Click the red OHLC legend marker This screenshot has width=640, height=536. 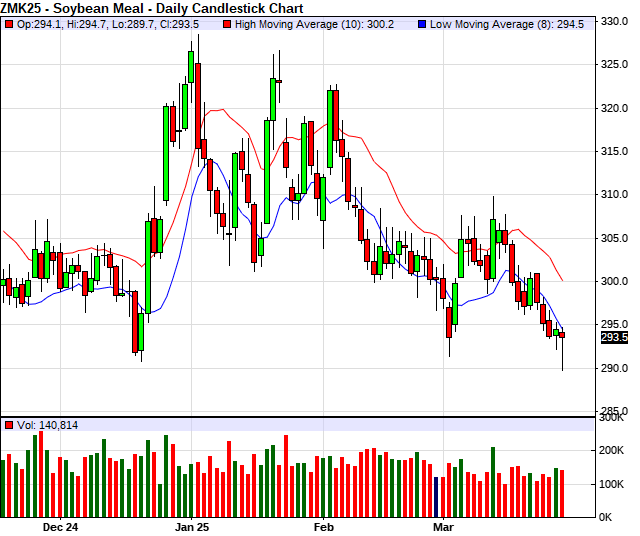point(9,22)
